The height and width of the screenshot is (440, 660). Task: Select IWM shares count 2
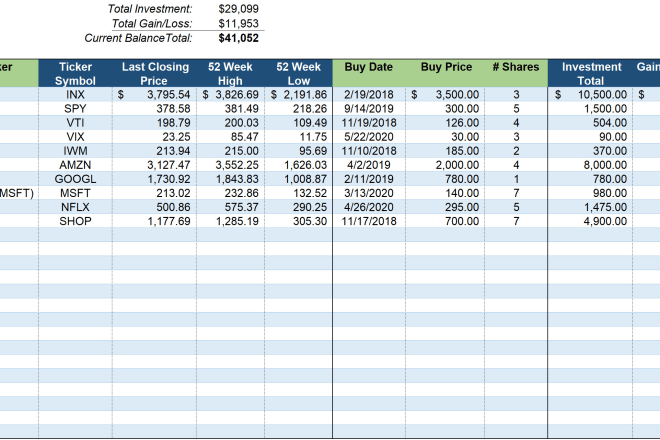[x=516, y=151]
